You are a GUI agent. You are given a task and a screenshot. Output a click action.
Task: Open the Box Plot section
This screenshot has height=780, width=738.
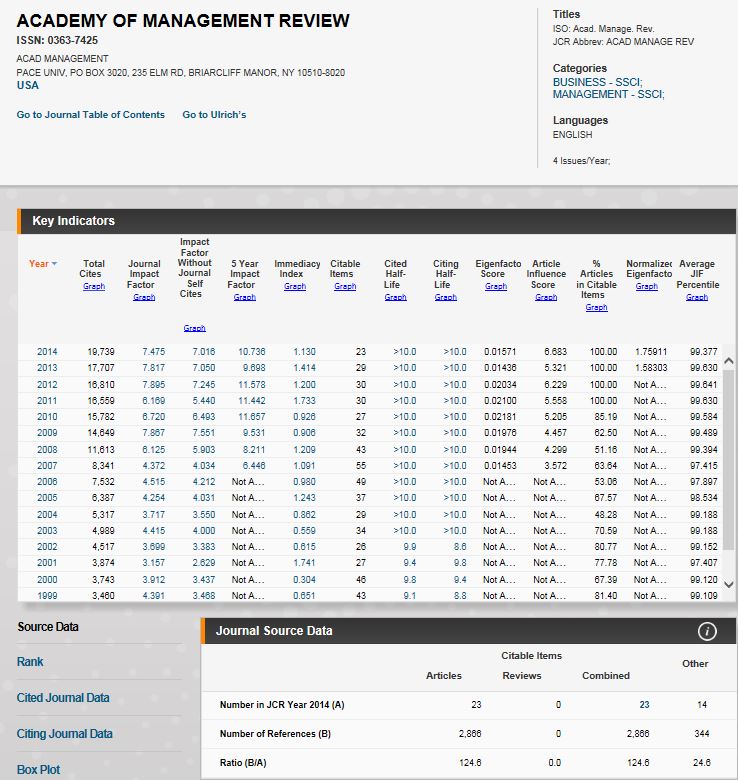(x=38, y=769)
